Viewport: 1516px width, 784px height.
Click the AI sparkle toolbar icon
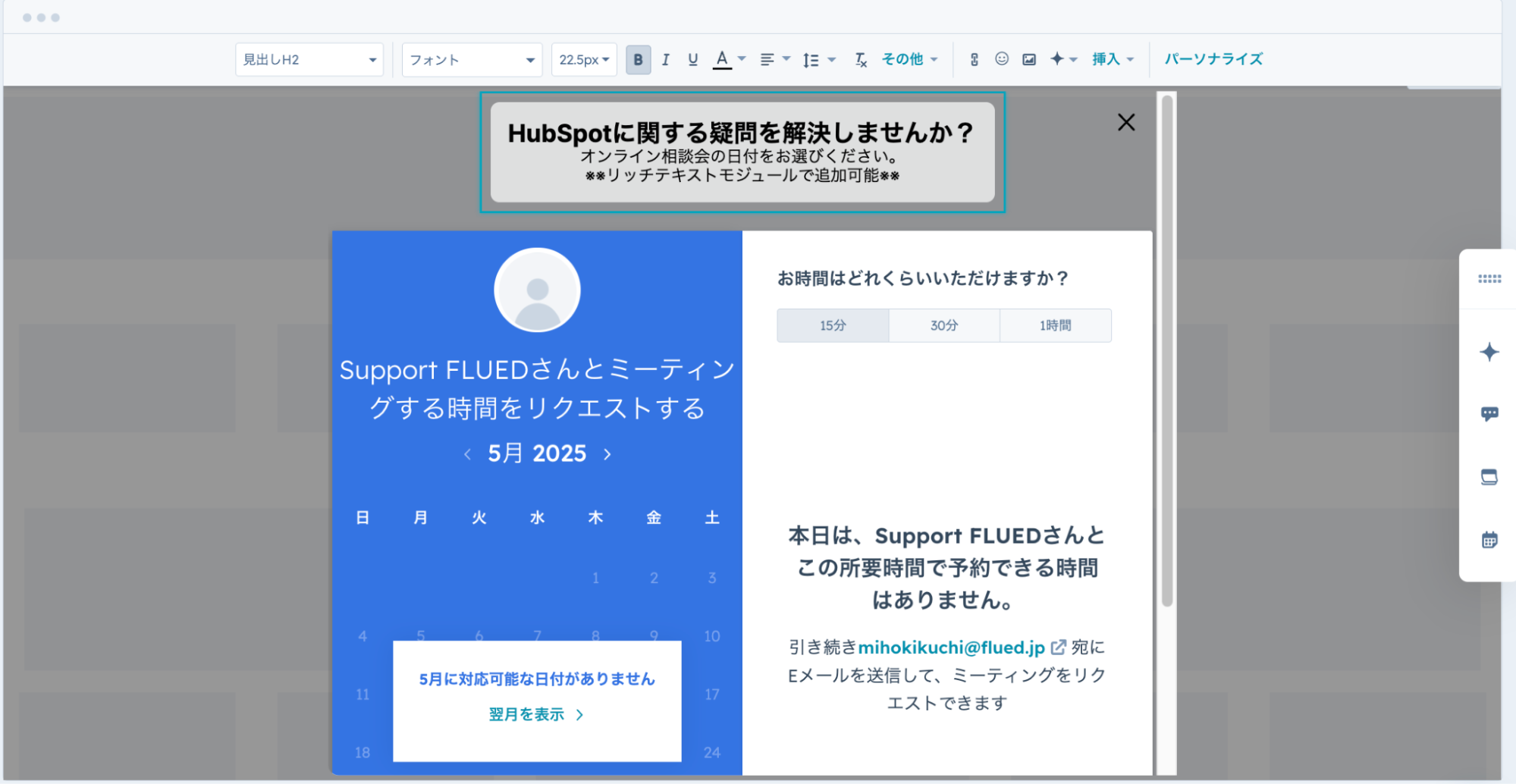[x=1056, y=58]
